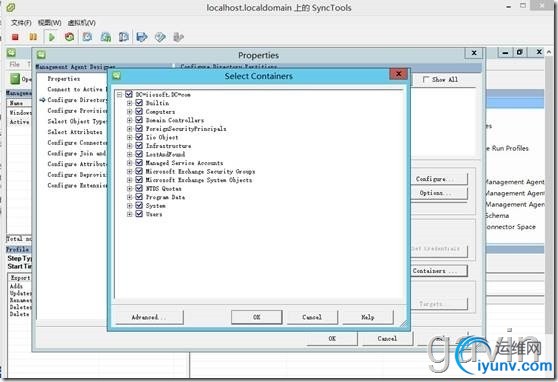558x382 pixels.
Task: Expand Microsoft Exchange Security Groups node
Action: pyautogui.click(x=130, y=171)
